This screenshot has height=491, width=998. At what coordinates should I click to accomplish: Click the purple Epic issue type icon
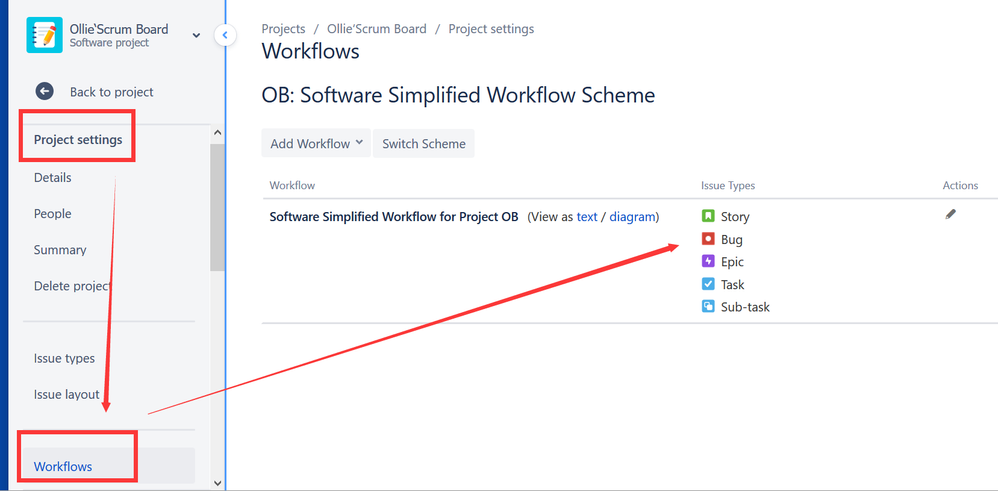tap(708, 261)
